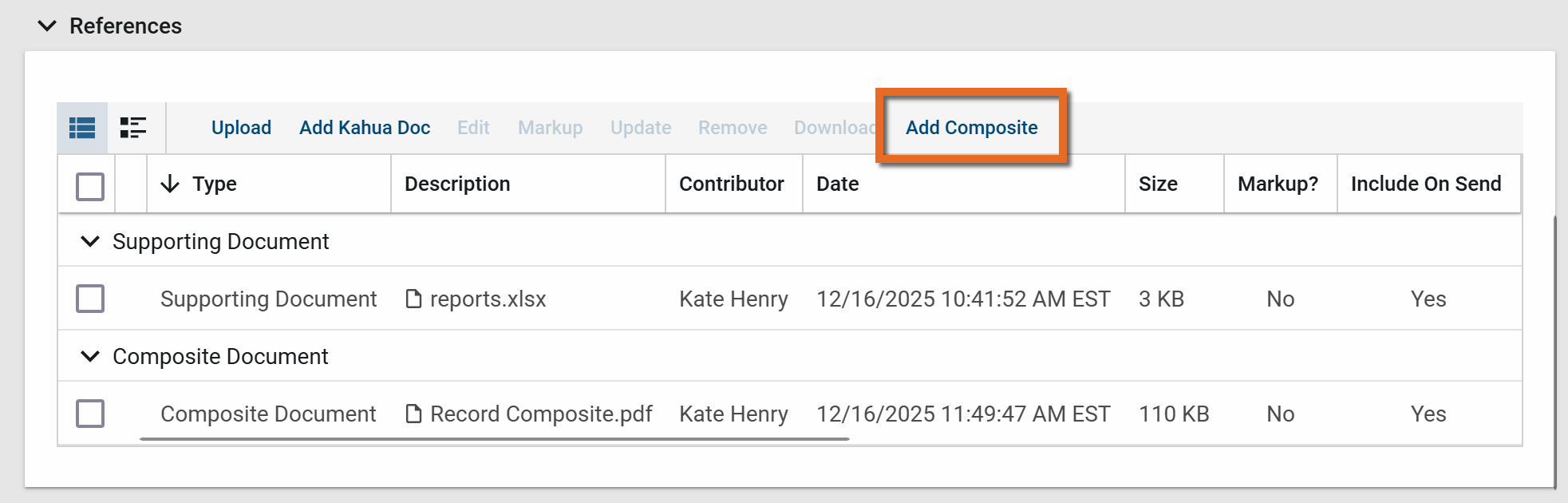
Task: Open the Record Composite.pdf link
Action: [541, 414]
